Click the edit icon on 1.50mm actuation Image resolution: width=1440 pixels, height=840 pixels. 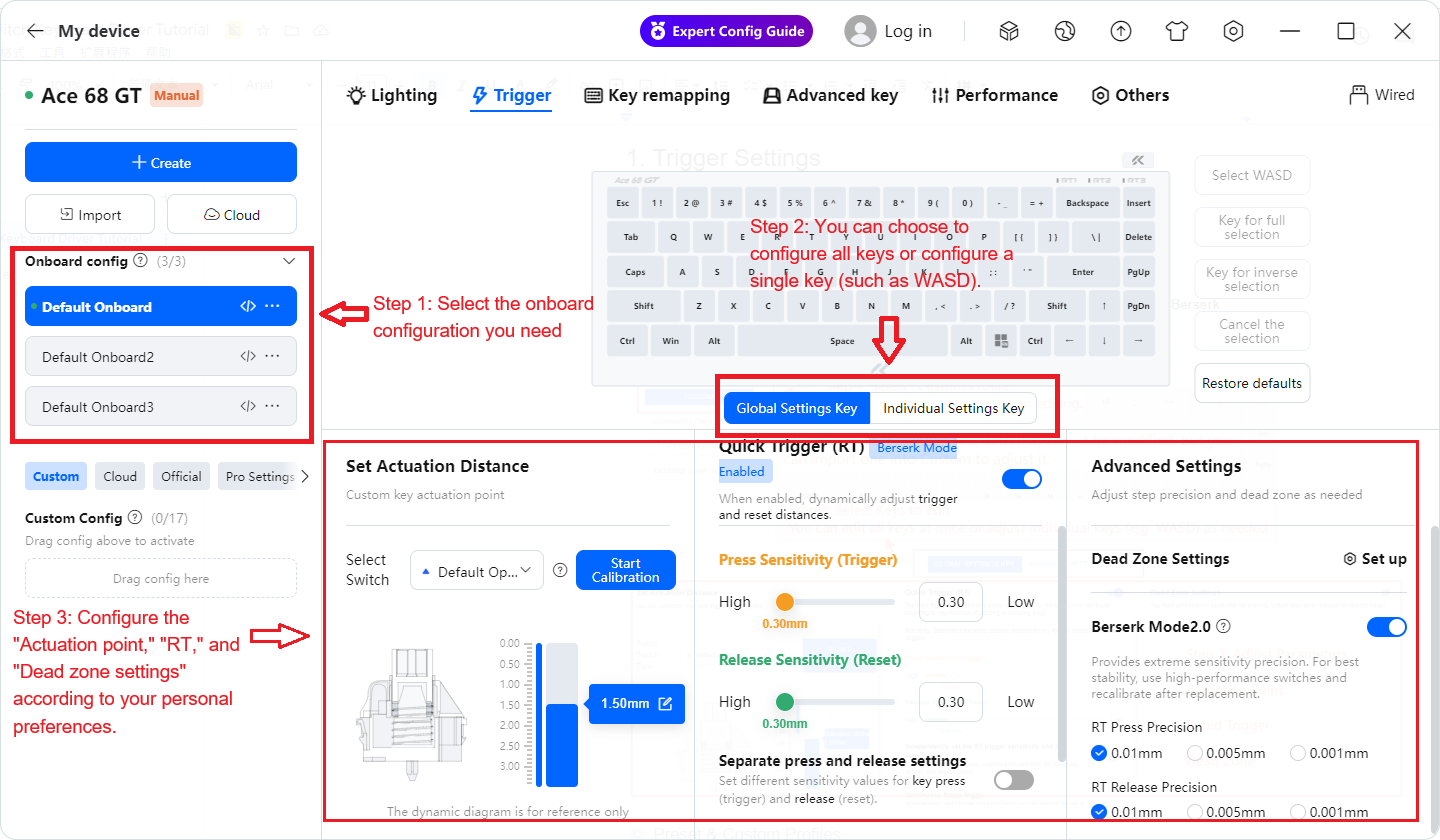(666, 703)
